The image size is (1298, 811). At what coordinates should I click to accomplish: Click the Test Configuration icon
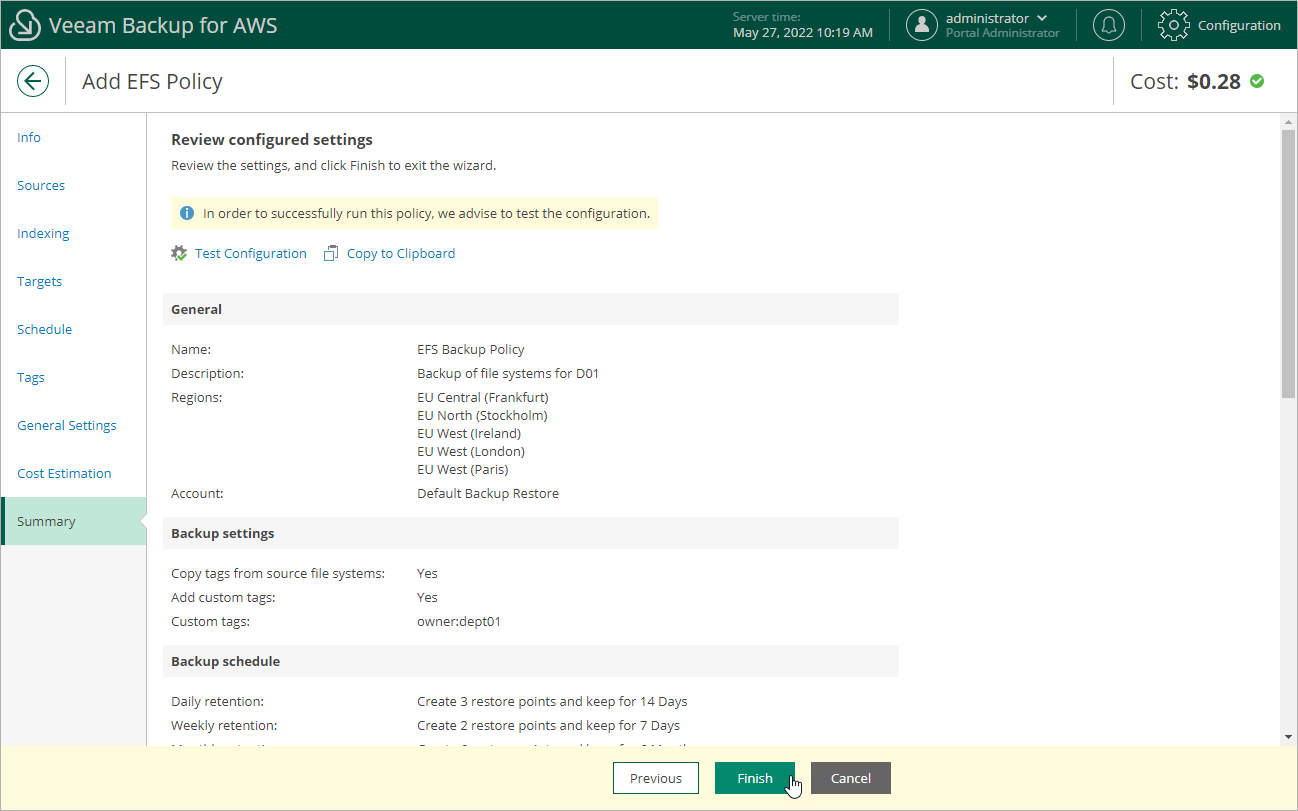[x=179, y=253]
